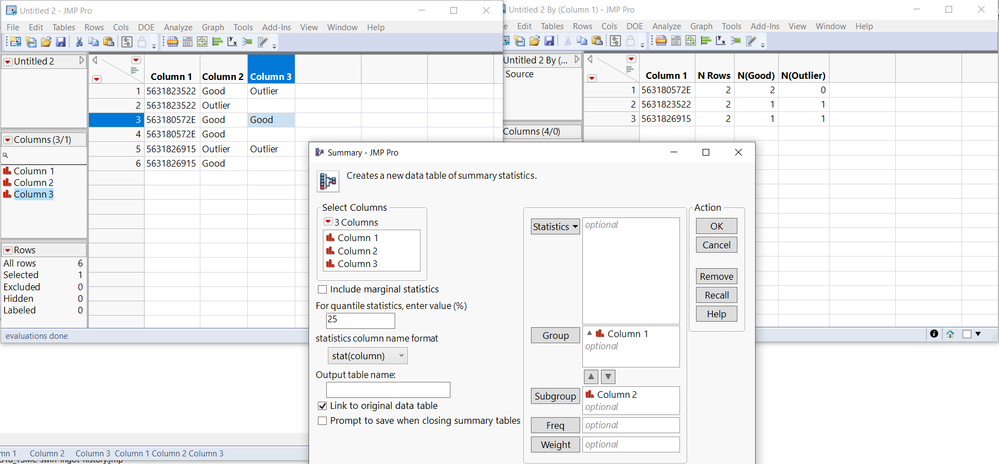Image resolution: width=999 pixels, height=464 pixels.
Task: Click Cut scissors icon in Untitled 2 toolbar
Action: pos(79,41)
